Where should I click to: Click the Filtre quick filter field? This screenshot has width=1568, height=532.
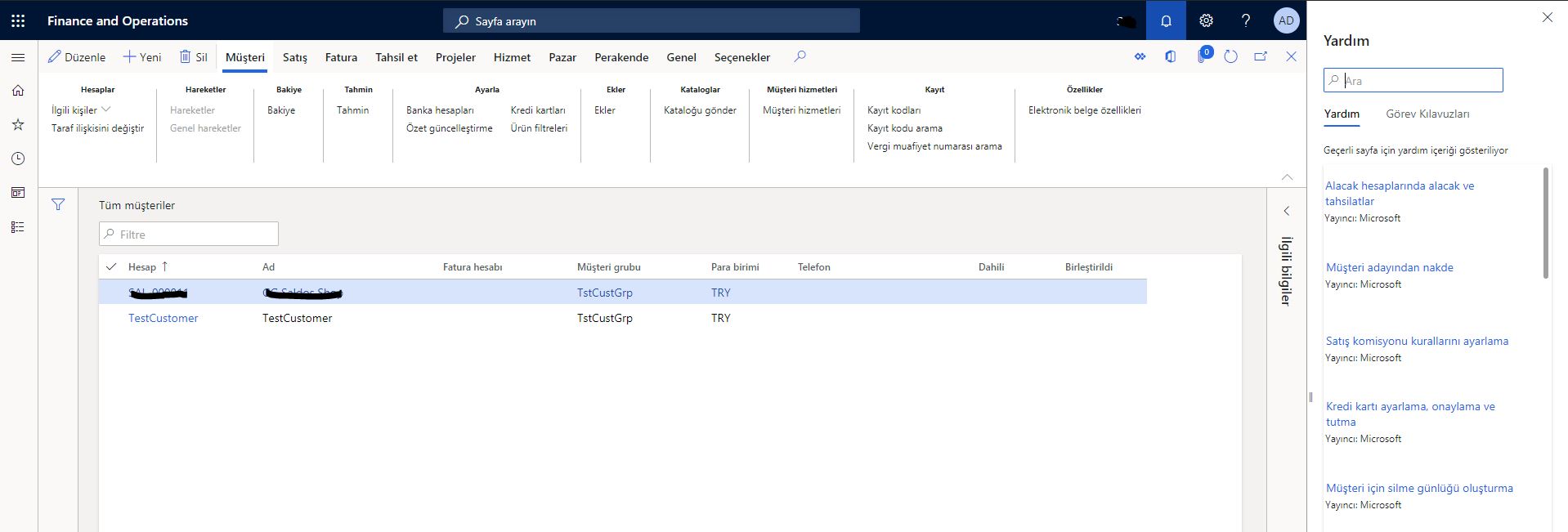(189, 234)
